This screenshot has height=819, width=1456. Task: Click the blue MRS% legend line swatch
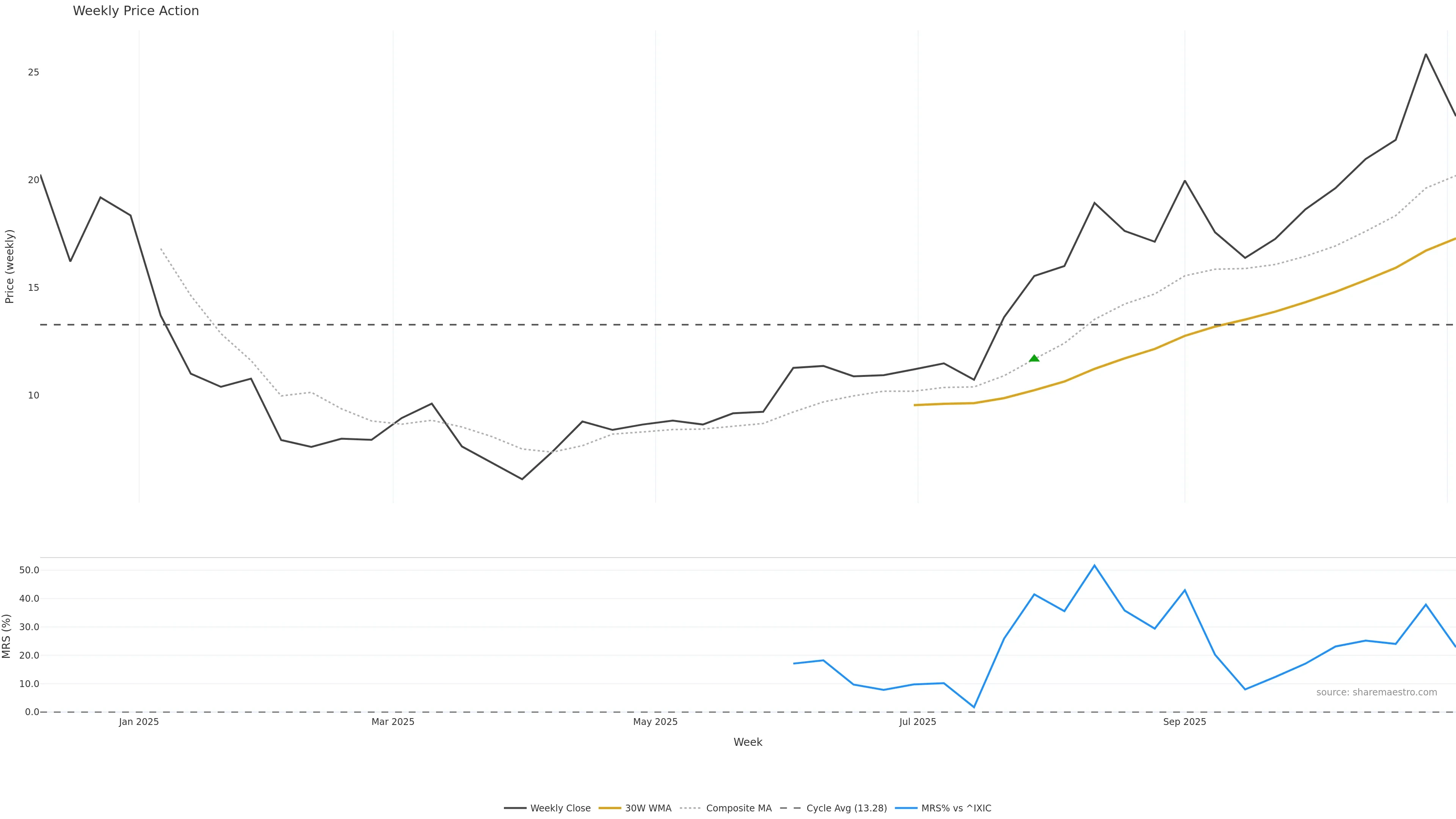[906, 808]
